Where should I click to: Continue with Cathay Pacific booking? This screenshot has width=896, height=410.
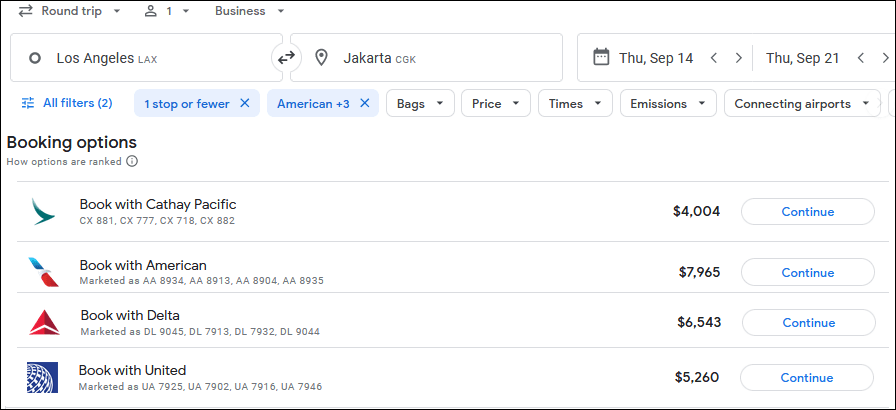(807, 212)
